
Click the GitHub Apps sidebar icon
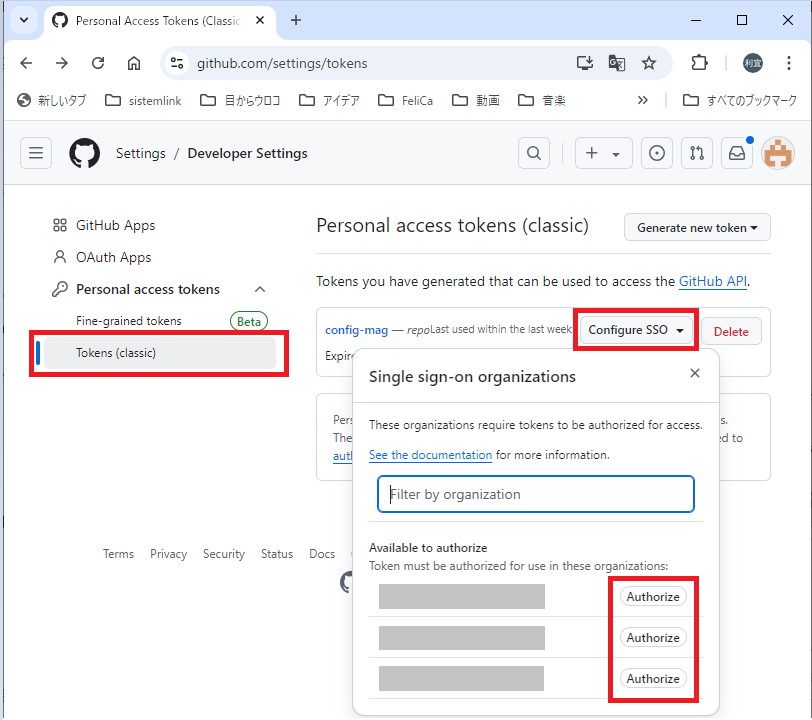(60, 225)
